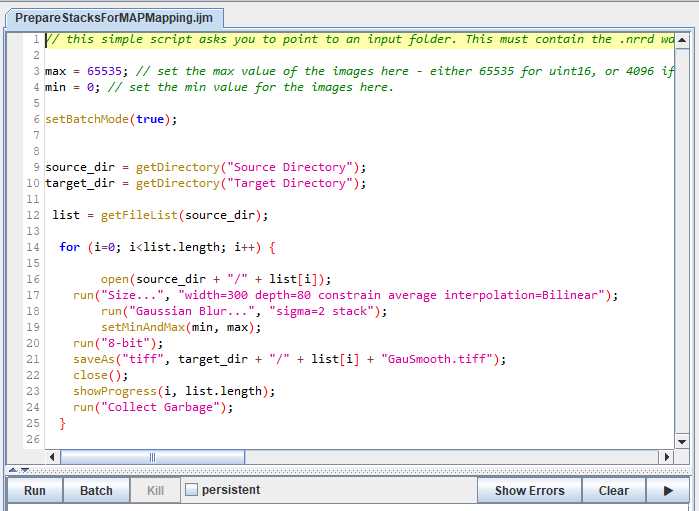Toggle the persistent checkbox

(191, 490)
